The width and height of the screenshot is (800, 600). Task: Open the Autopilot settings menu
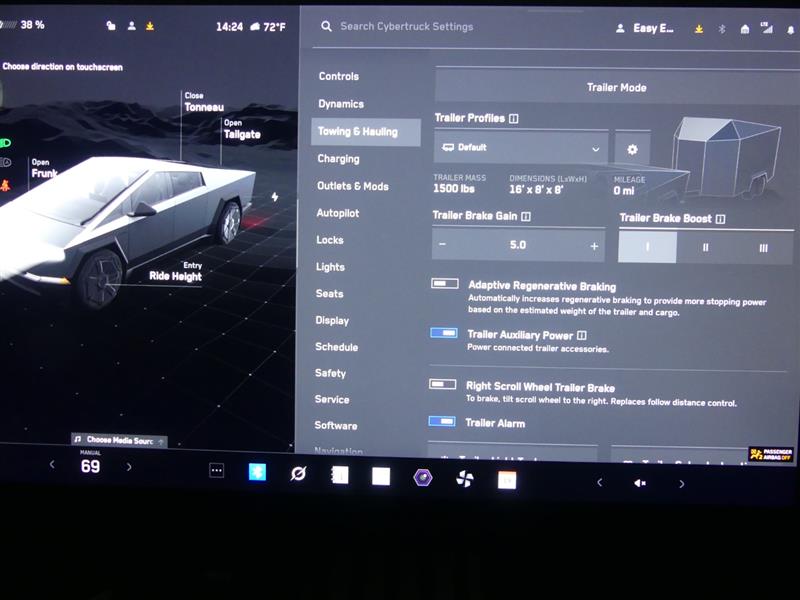(337, 213)
